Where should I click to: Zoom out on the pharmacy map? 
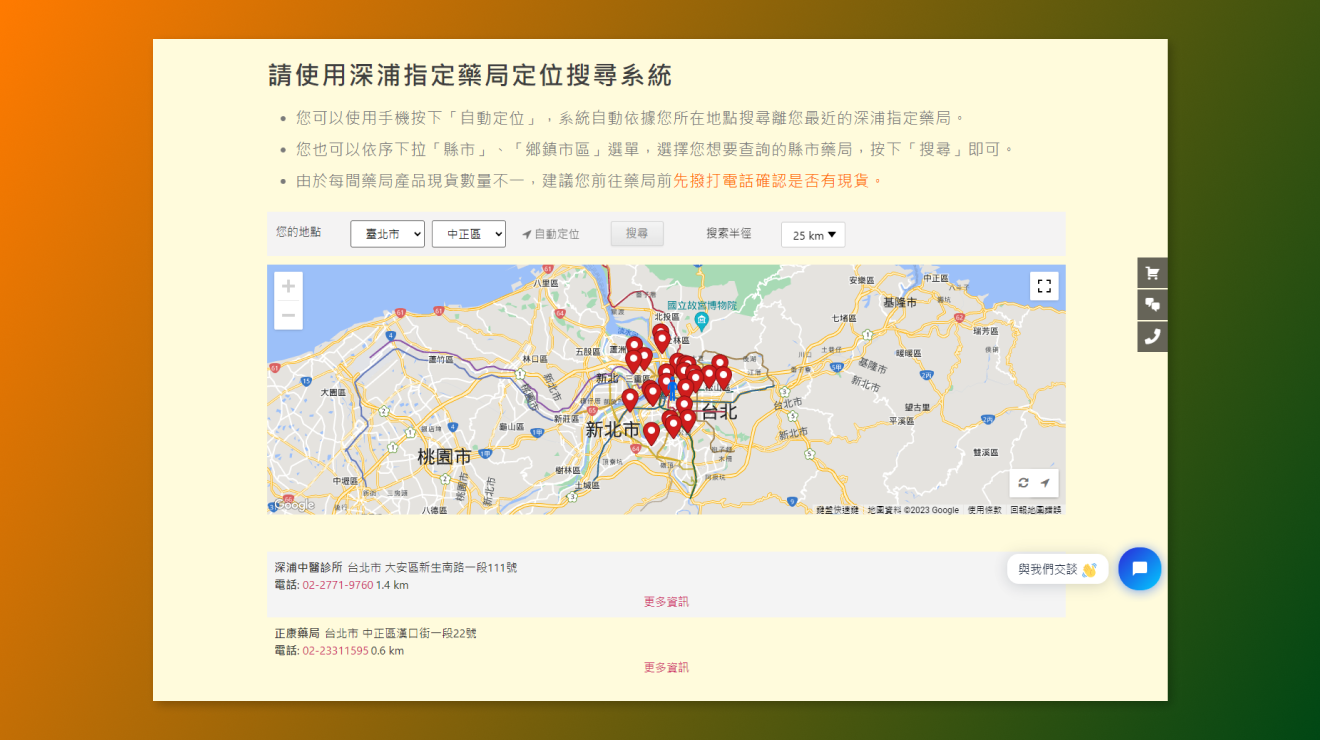[x=288, y=316]
